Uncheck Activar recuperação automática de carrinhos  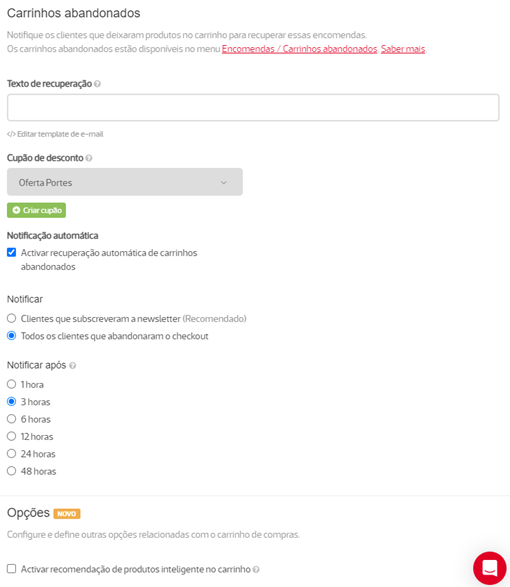pos(12,252)
